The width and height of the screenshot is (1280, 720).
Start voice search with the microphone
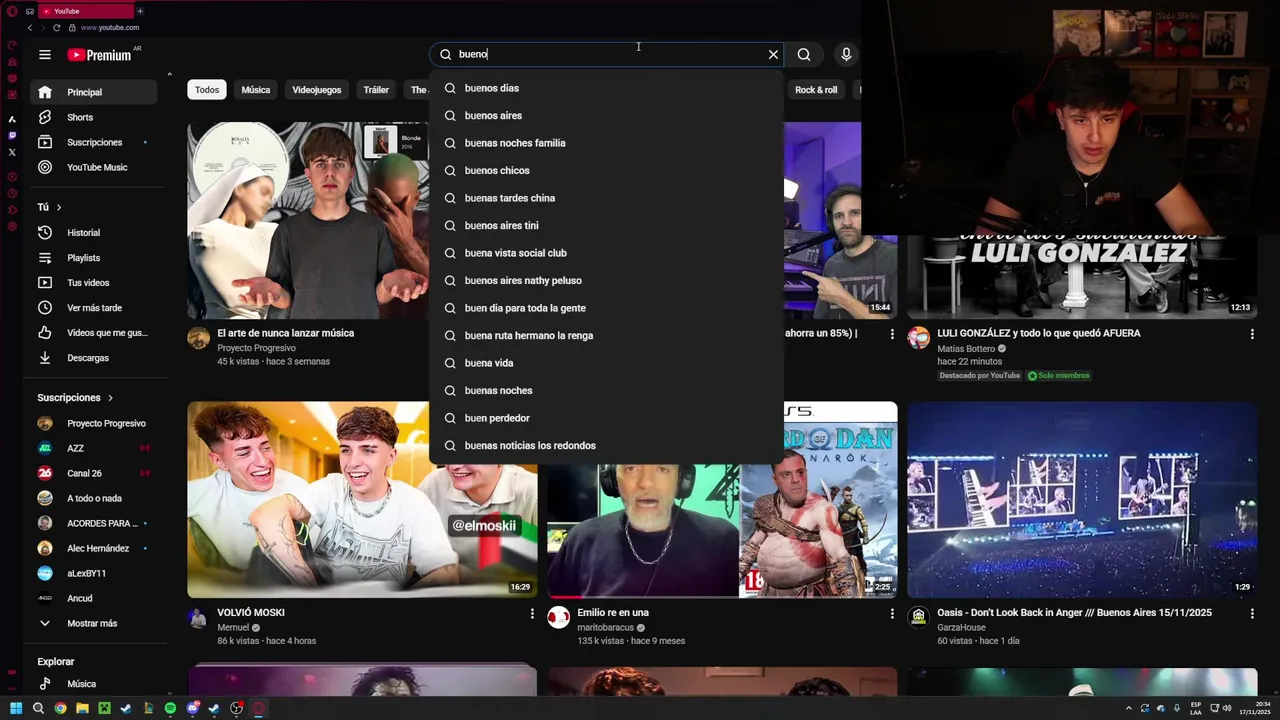click(846, 55)
